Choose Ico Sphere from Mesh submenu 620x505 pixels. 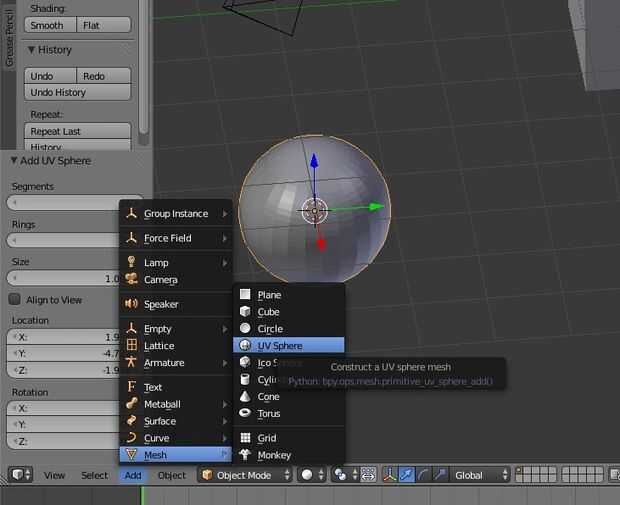tap(289, 362)
